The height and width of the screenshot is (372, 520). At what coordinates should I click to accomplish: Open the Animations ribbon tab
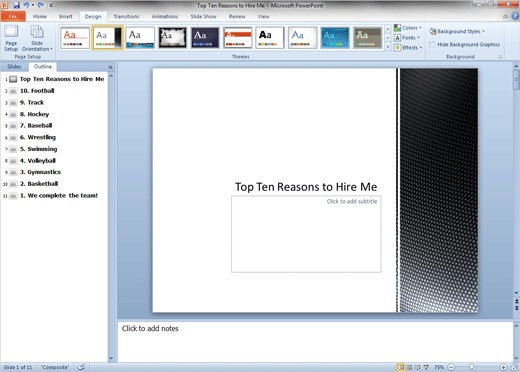pyautogui.click(x=165, y=16)
